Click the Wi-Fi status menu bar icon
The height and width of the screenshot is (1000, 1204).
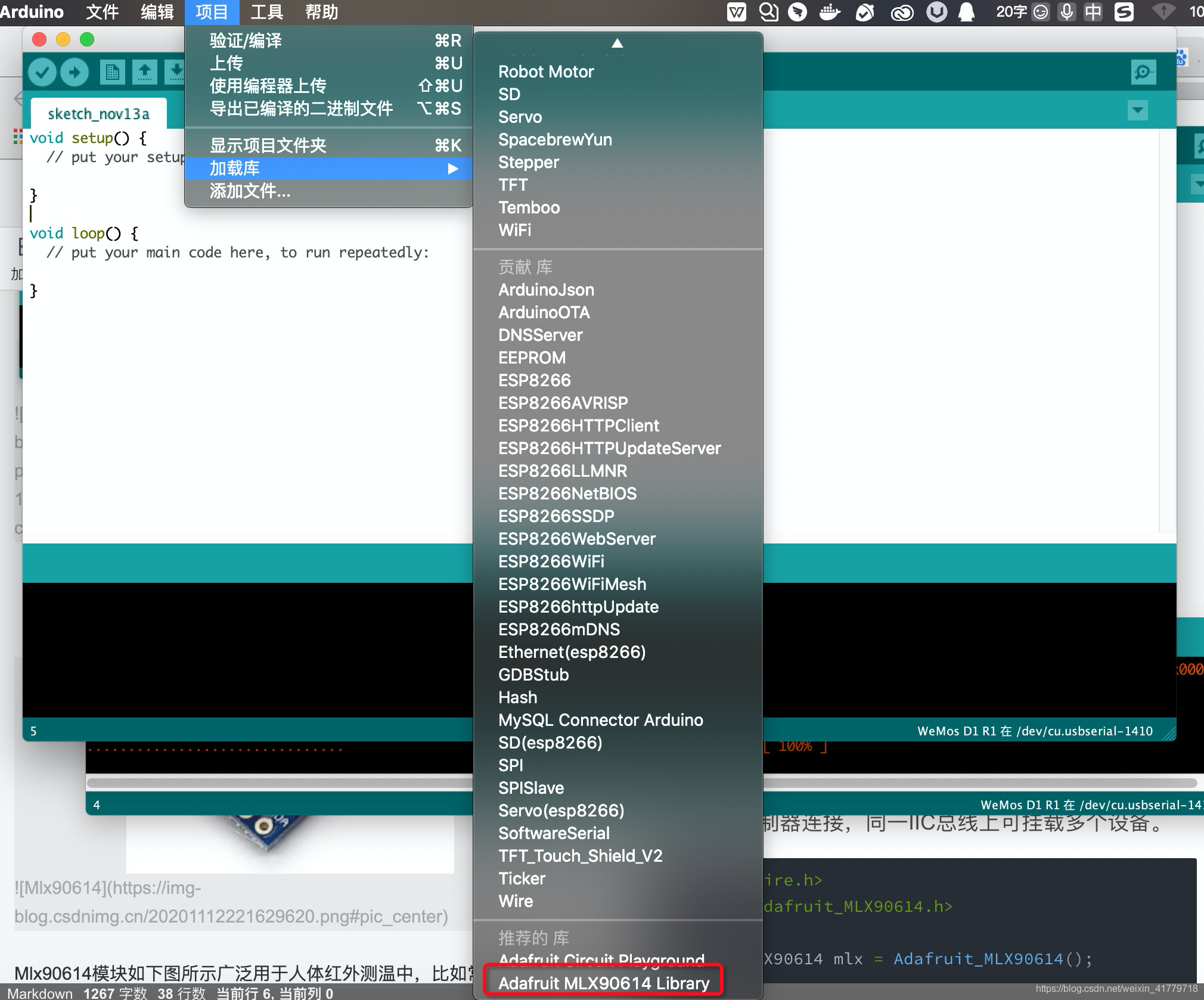pyautogui.click(x=1163, y=11)
